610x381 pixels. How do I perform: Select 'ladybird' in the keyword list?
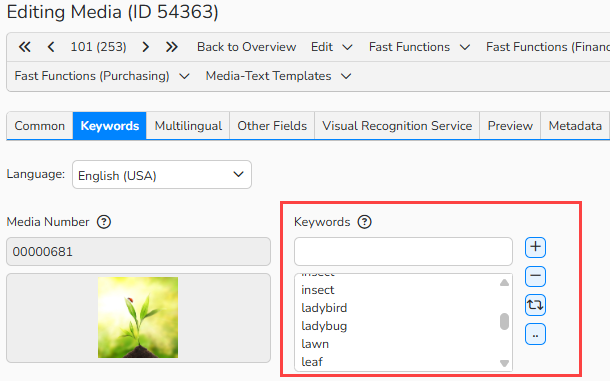[x=397, y=308]
